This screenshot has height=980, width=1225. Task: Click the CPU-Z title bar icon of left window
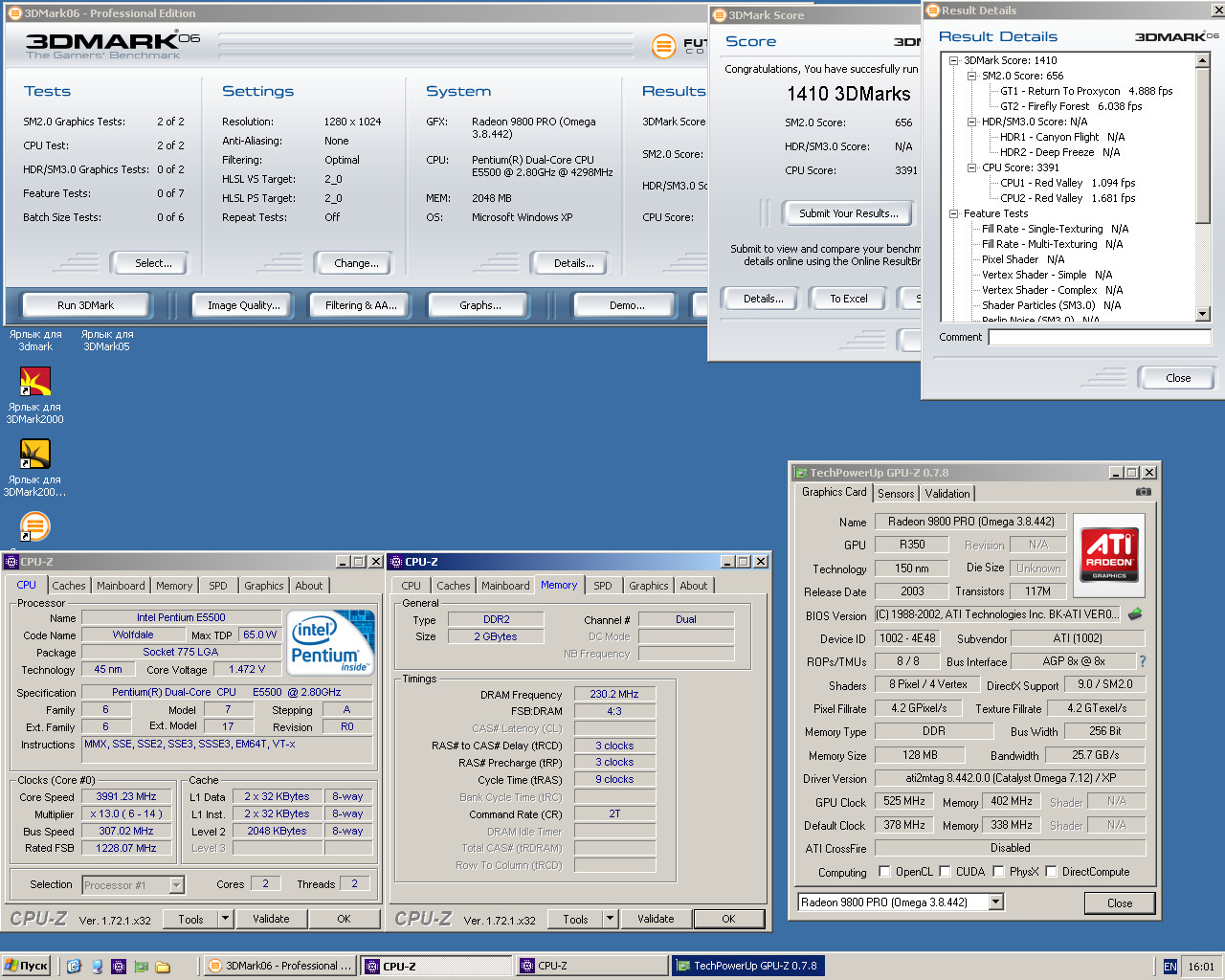click(x=11, y=562)
